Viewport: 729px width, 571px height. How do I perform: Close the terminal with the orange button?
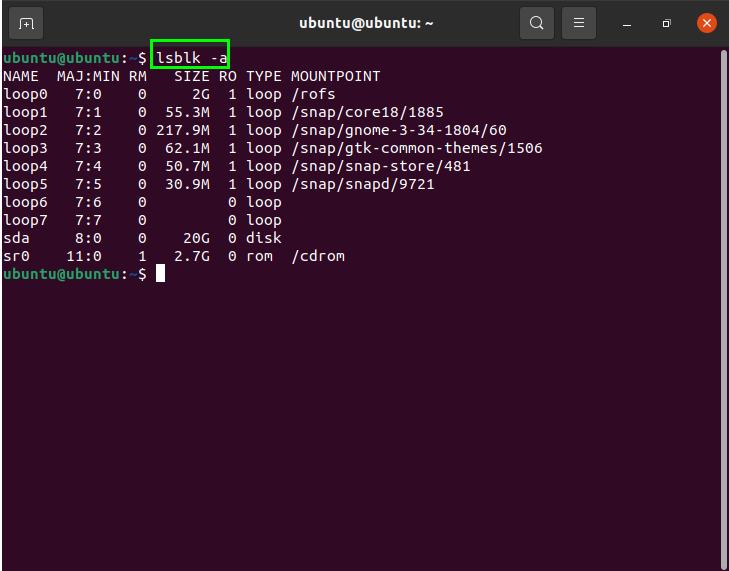pos(706,22)
